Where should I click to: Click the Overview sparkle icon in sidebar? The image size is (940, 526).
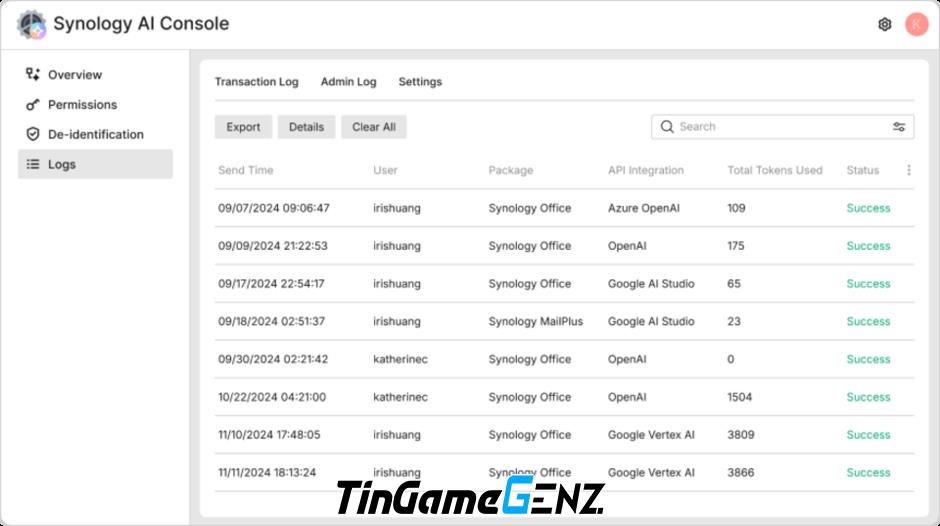point(33,74)
